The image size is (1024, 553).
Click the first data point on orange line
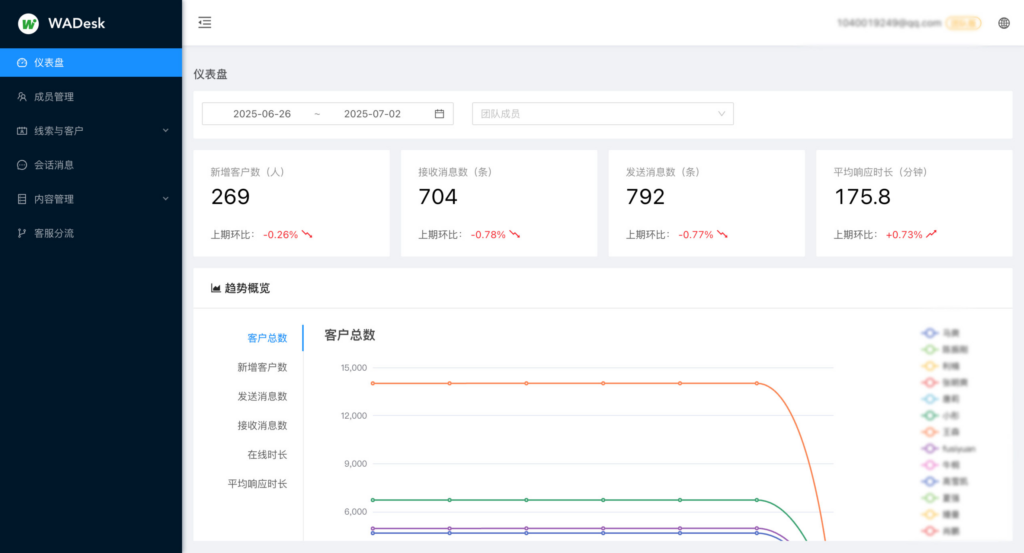(373, 383)
